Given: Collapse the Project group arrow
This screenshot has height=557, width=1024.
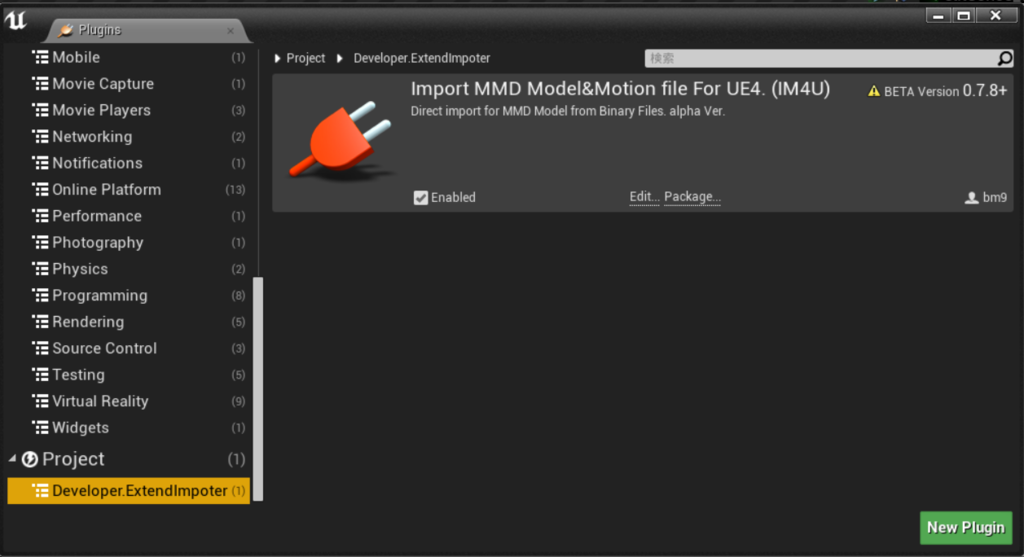Looking at the screenshot, I should [12, 459].
